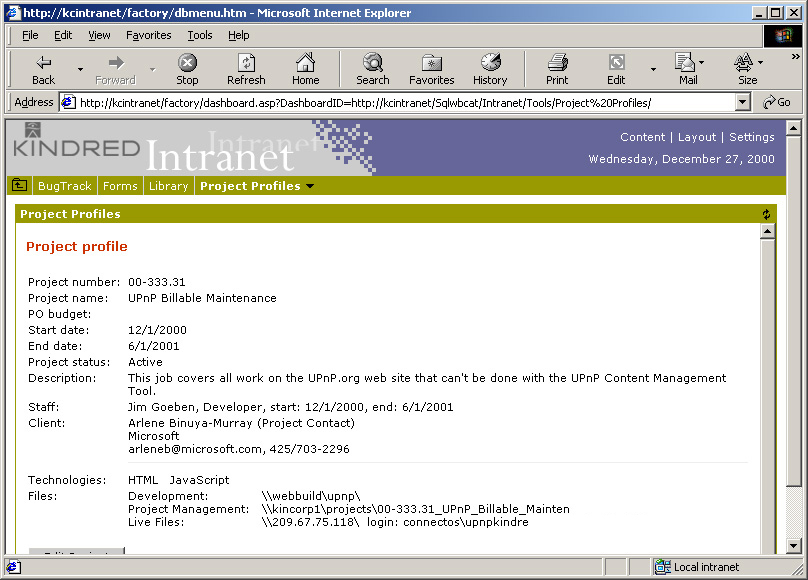Screen dimensions: 808x580
Task: Click the Forward toolbar arrow
Action: pos(115,69)
